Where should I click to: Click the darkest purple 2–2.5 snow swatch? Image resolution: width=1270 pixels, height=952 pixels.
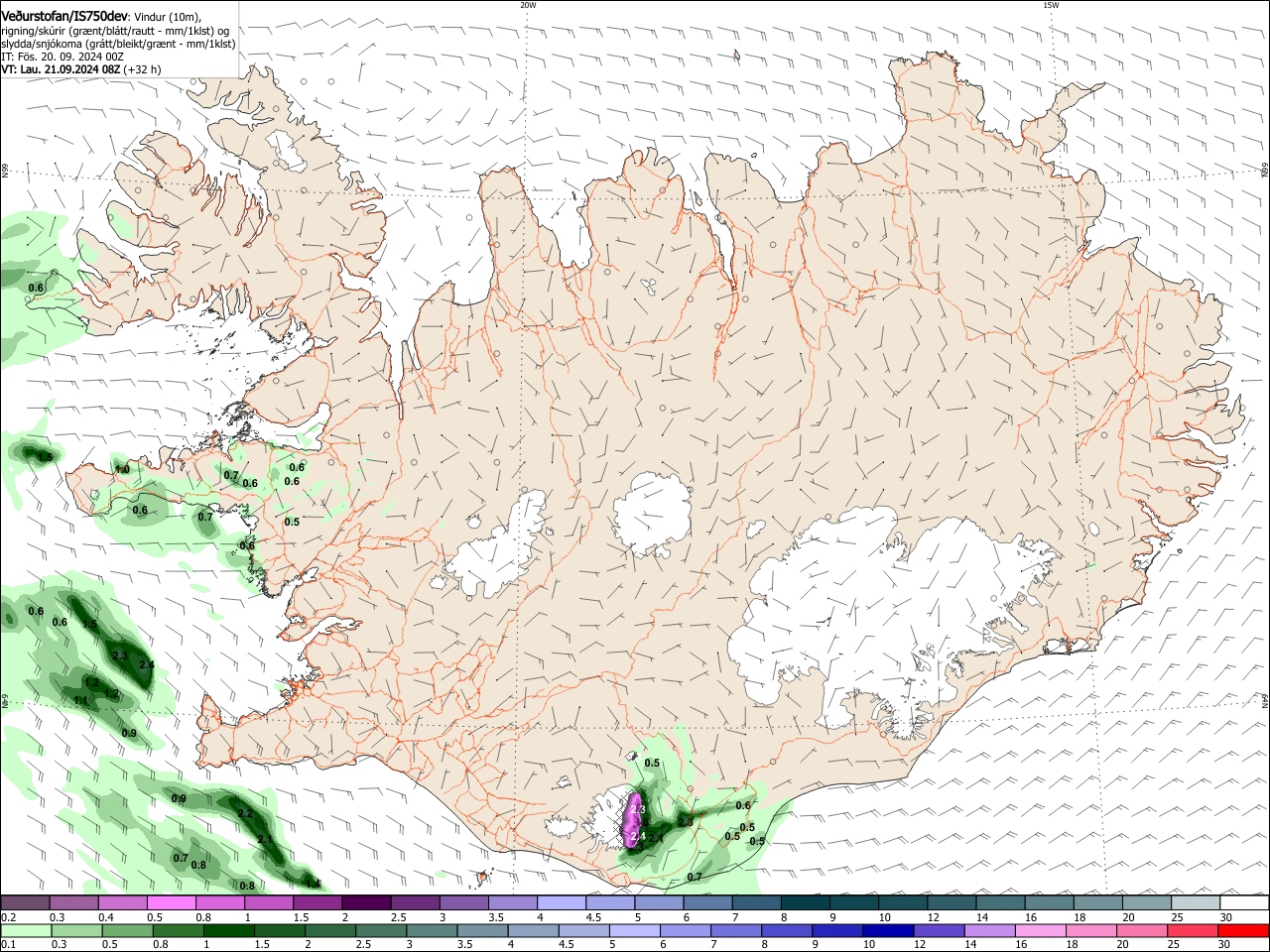[366, 903]
